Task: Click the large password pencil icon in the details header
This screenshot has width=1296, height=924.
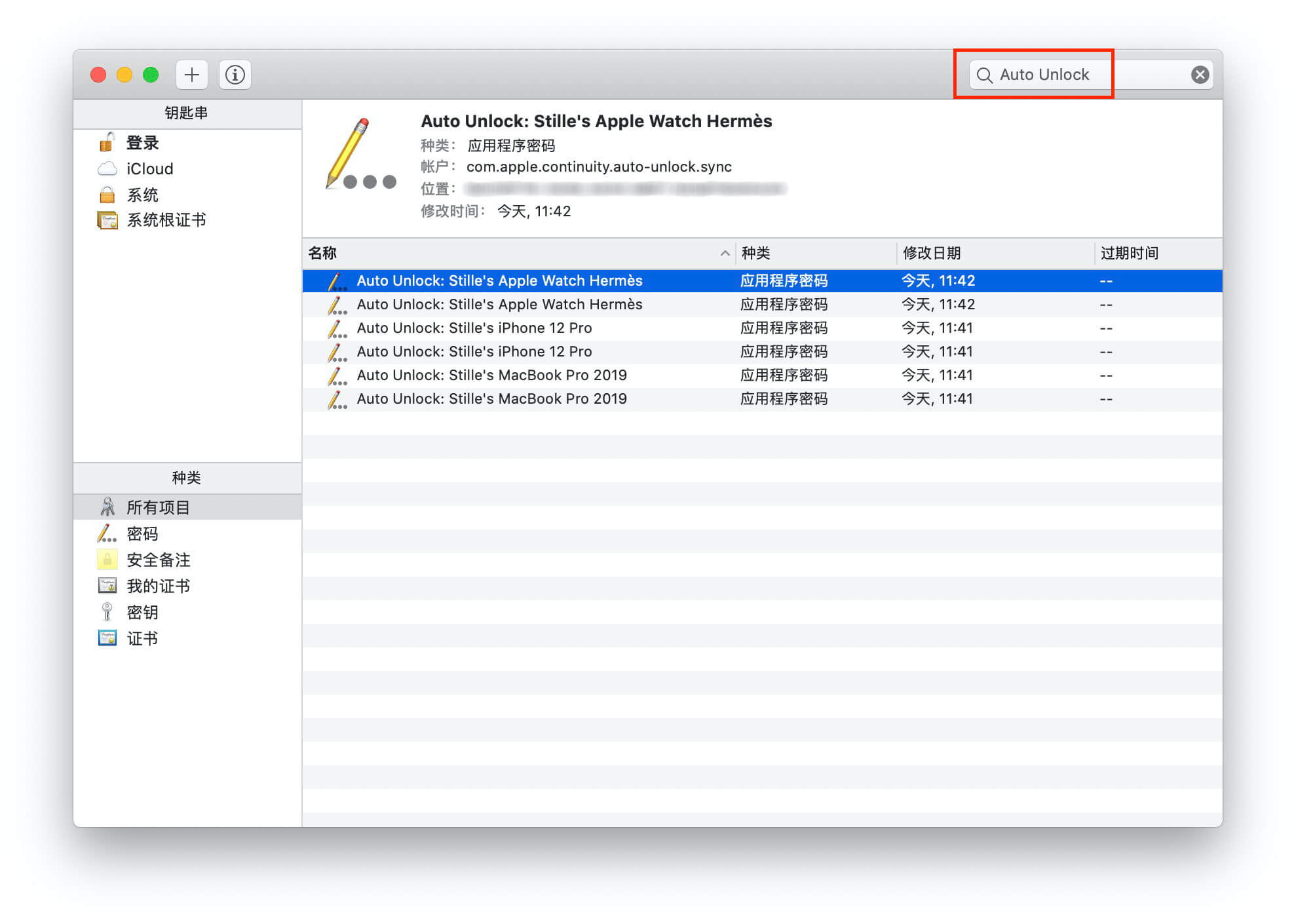Action: coord(360,153)
